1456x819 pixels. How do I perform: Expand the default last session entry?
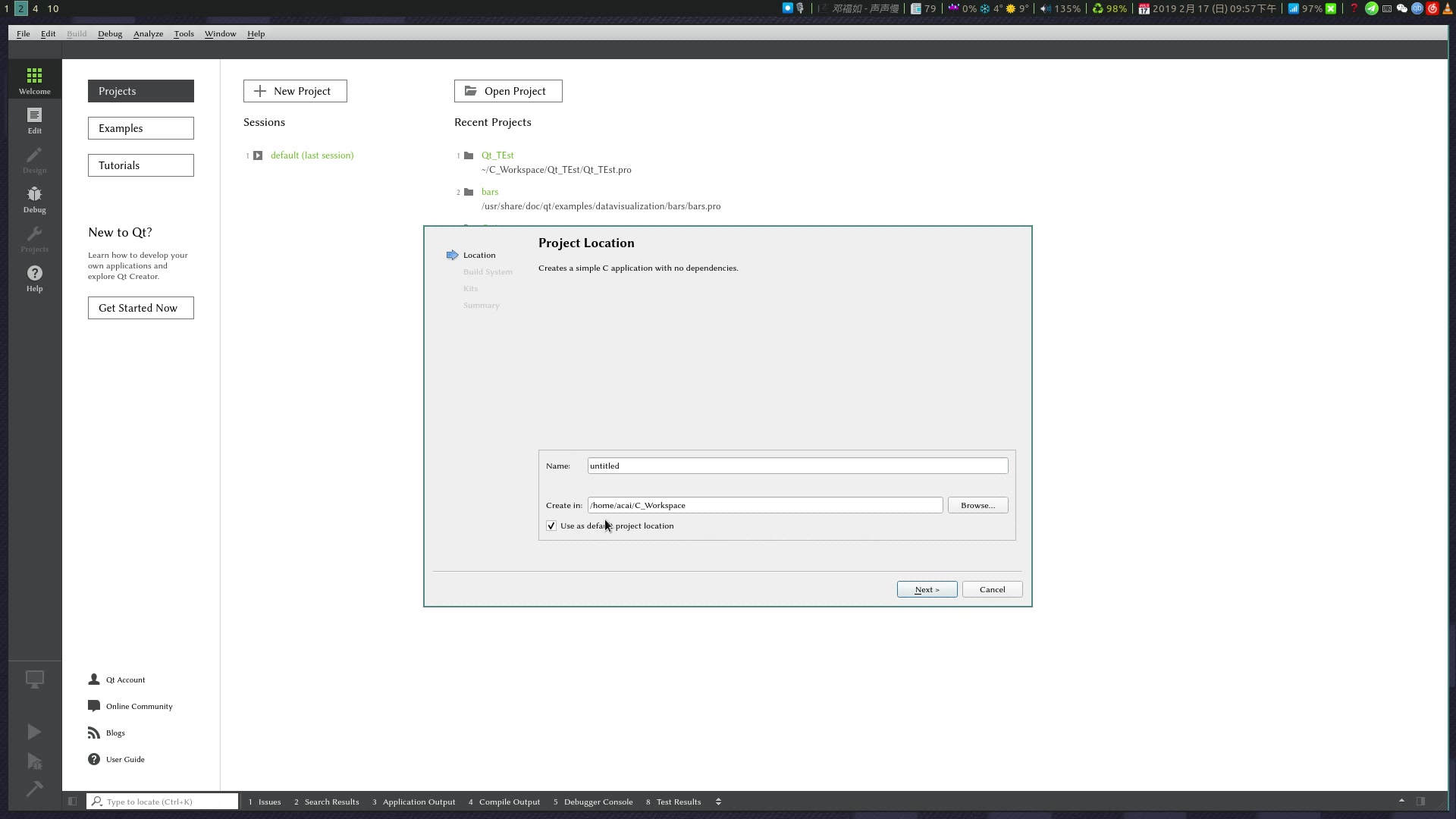pos(258,155)
